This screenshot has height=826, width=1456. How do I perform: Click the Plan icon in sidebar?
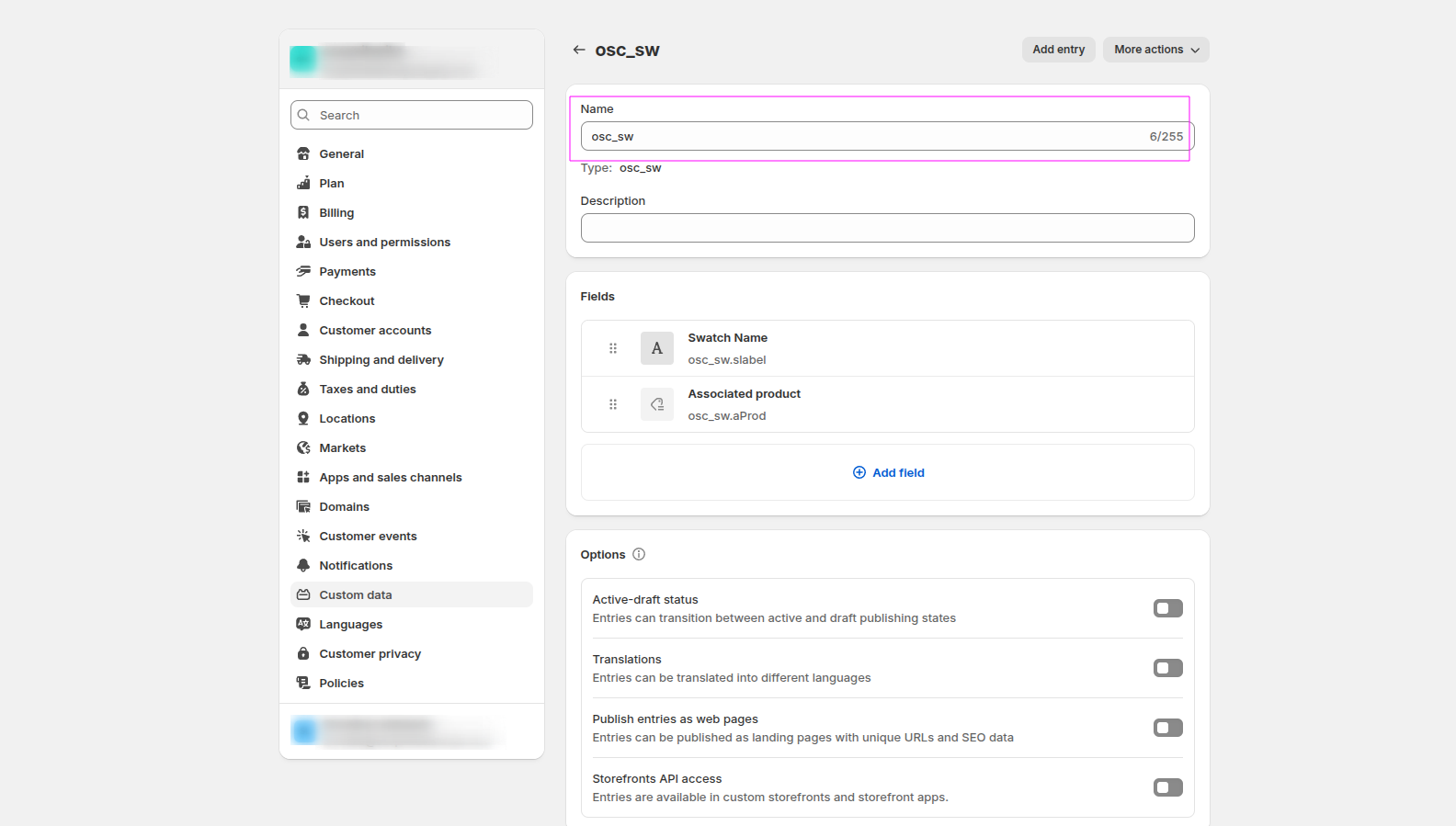coord(303,183)
